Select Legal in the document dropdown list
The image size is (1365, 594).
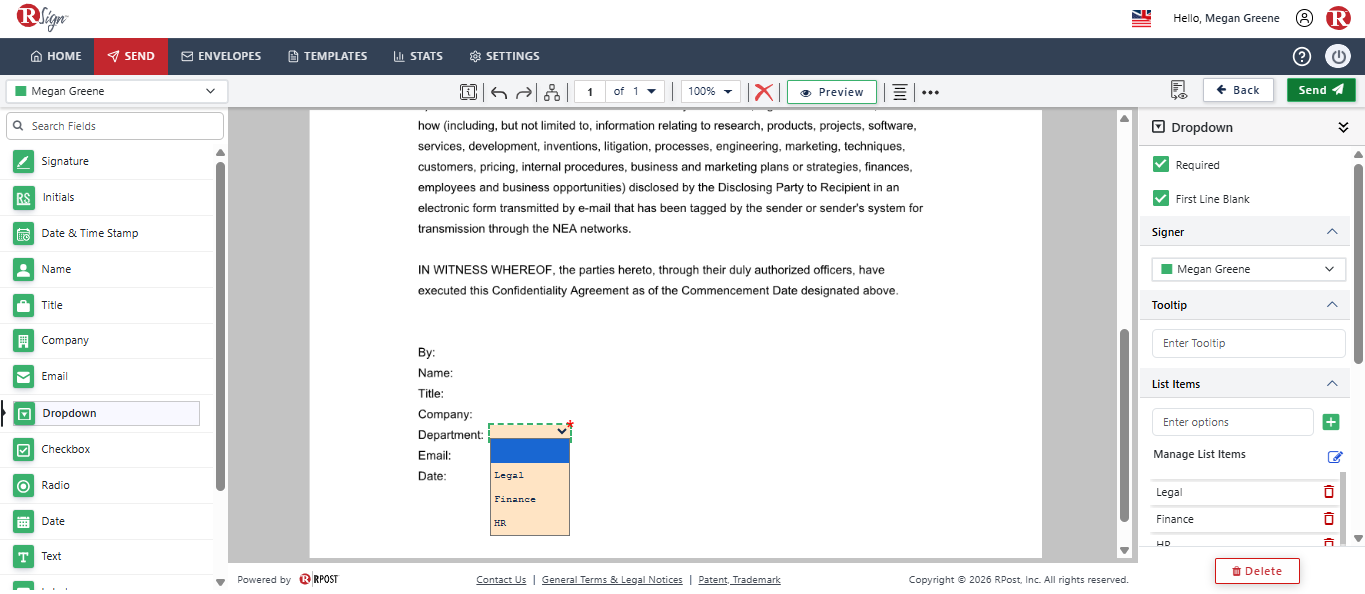click(x=530, y=475)
